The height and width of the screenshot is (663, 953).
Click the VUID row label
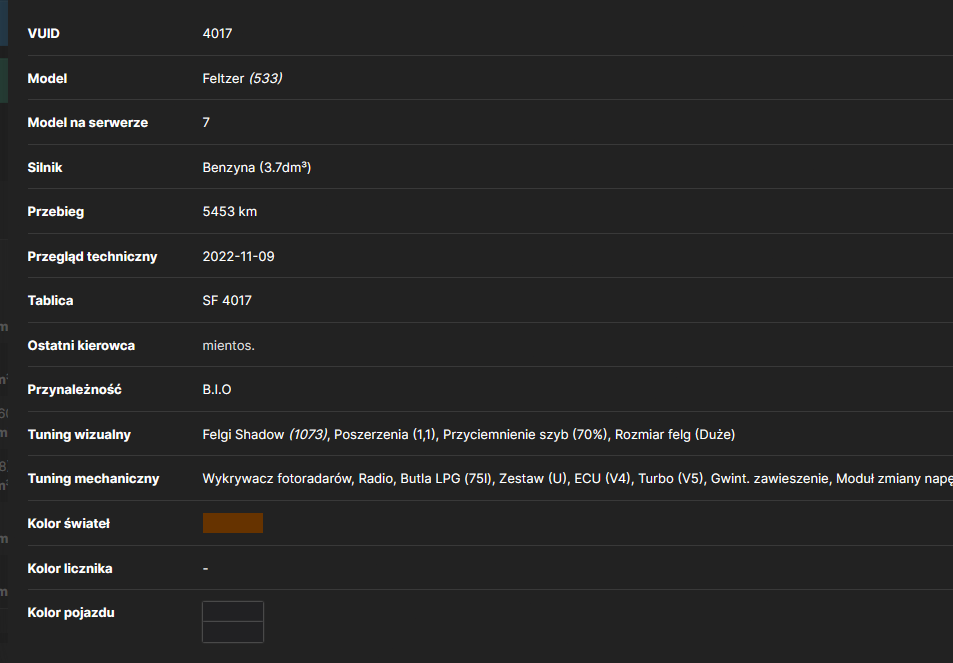pyautogui.click(x=43, y=33)
